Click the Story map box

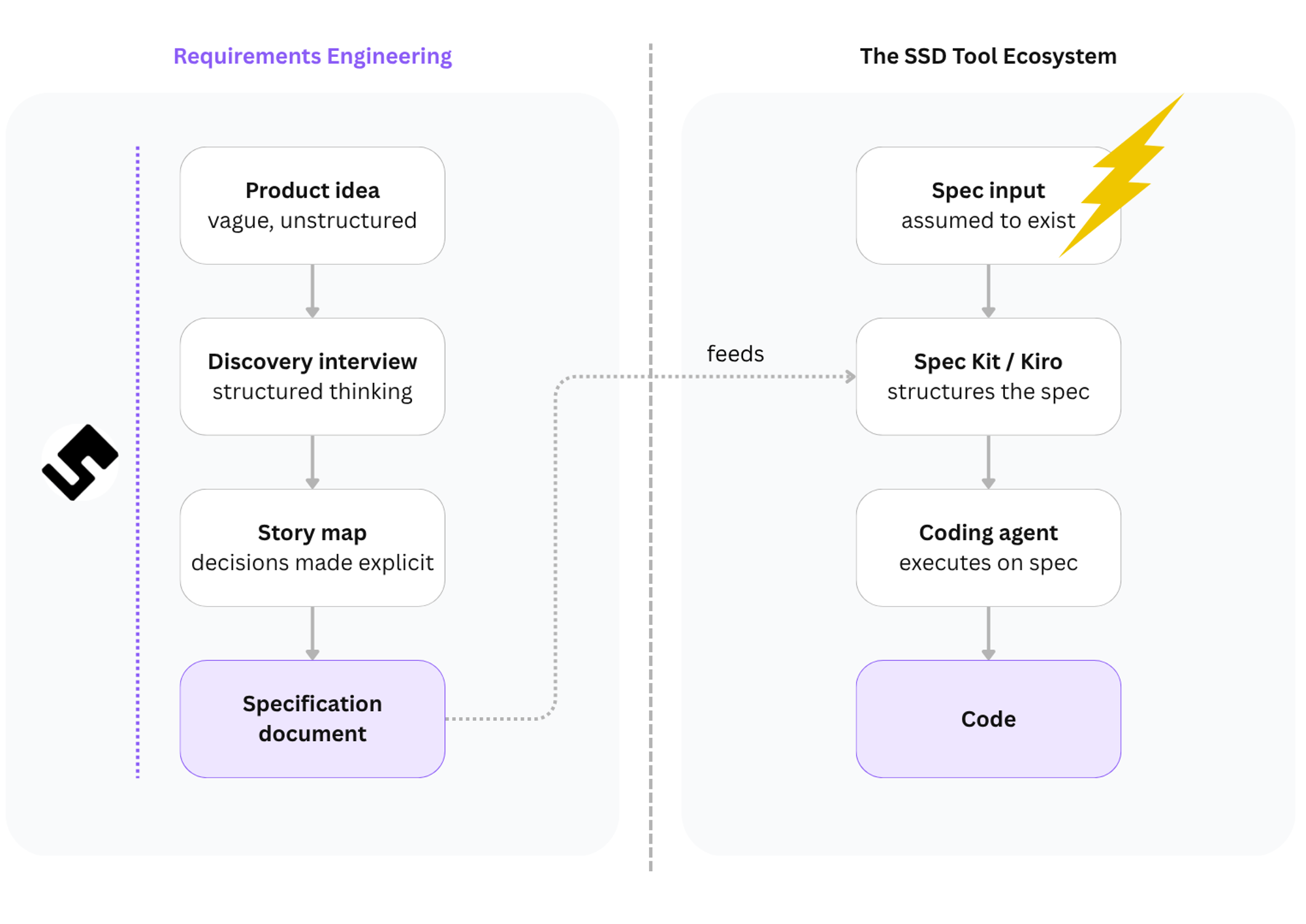(x=312, y=547)
